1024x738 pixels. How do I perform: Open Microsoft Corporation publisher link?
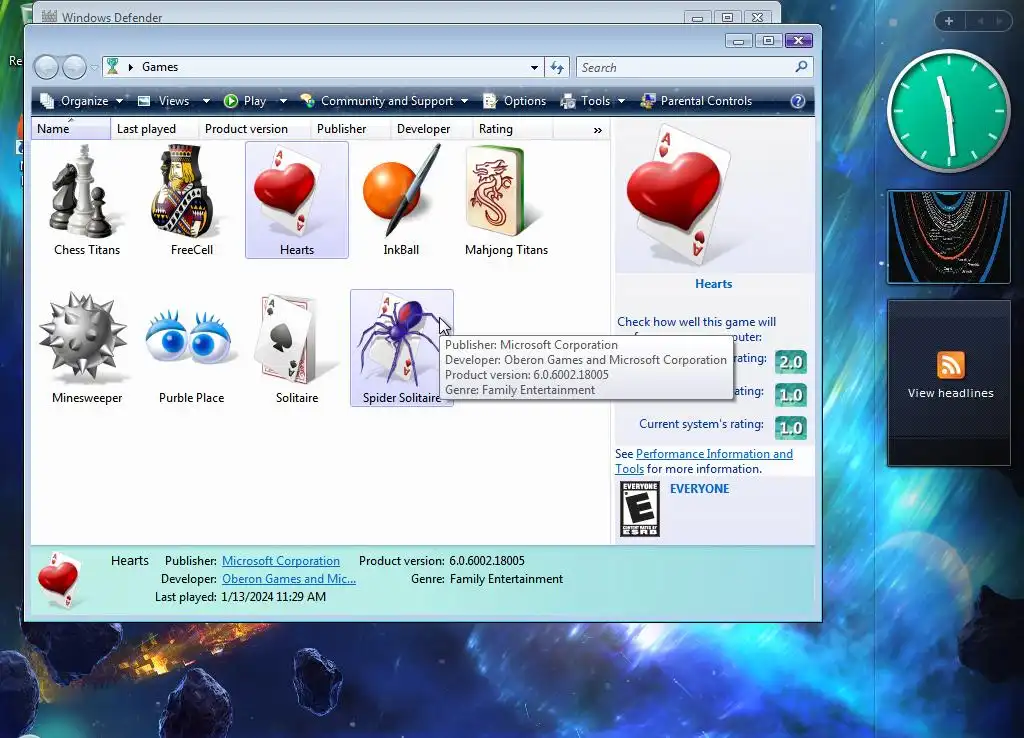coord(281,561)
